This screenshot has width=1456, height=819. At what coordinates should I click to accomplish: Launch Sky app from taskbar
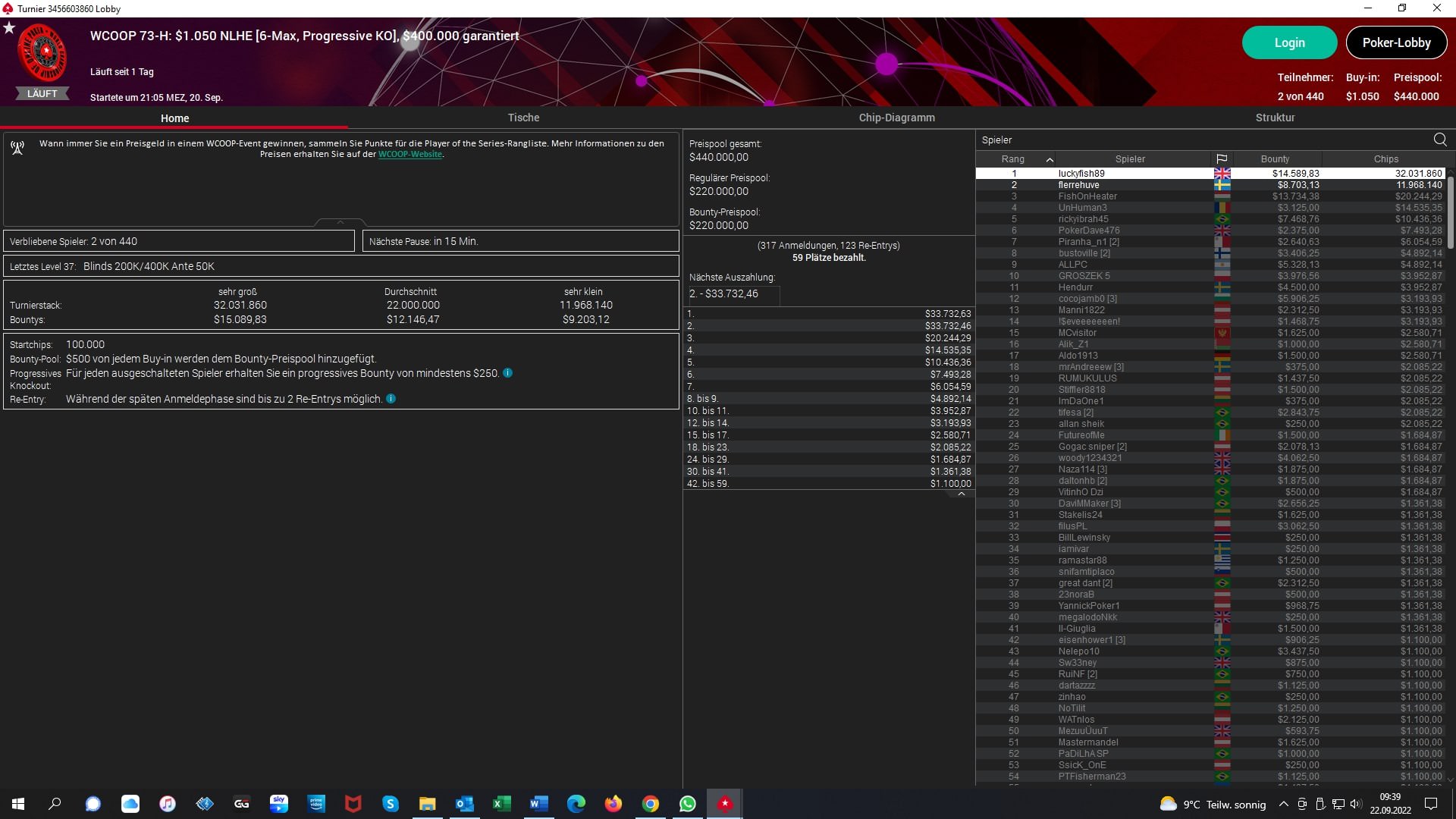pyautogui.click(x=279, y=804)
